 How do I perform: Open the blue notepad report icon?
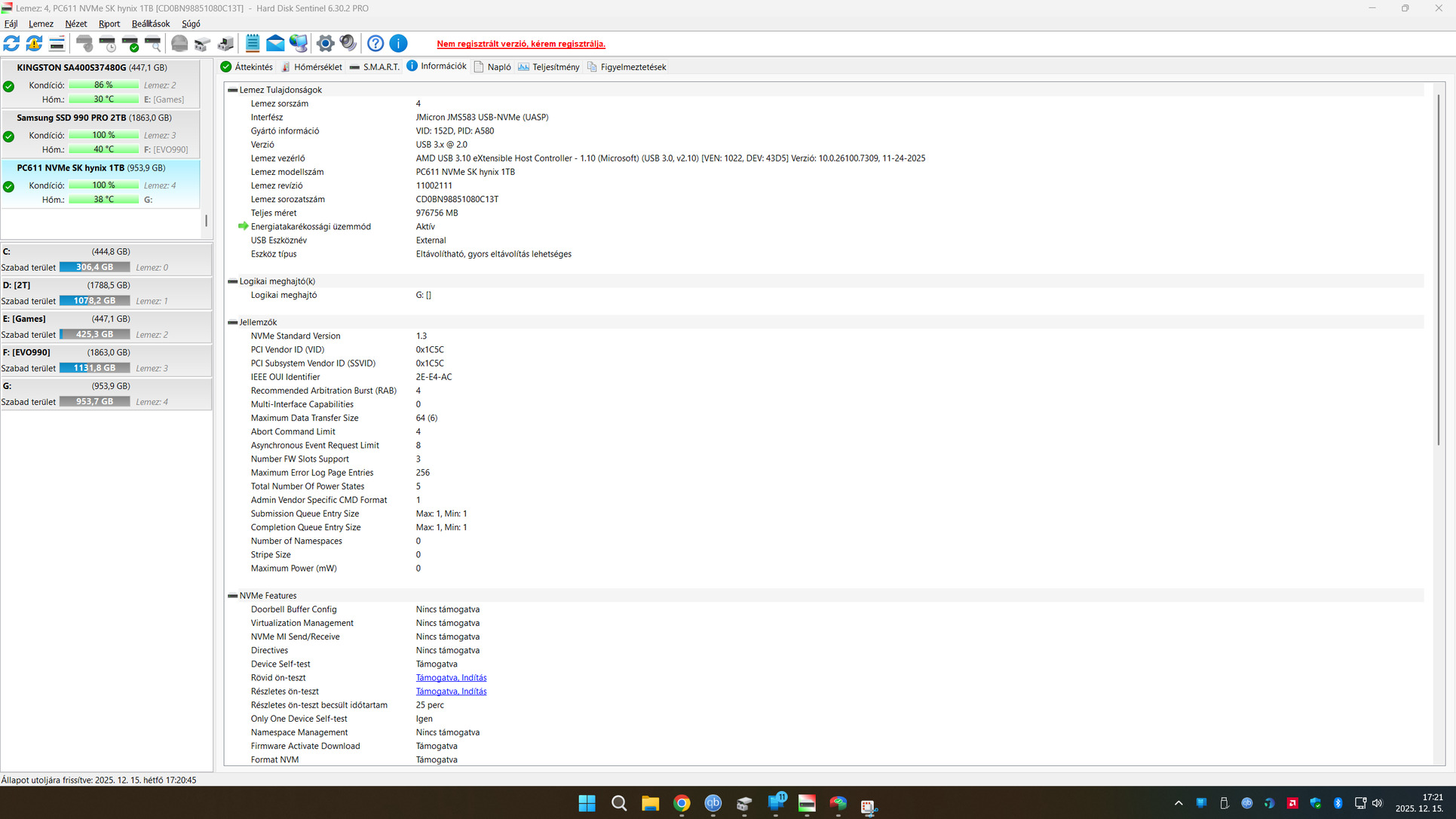pos(253,44)
